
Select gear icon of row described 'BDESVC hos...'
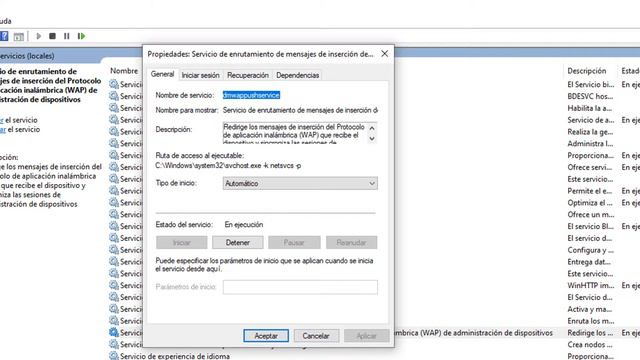point(114,96)
